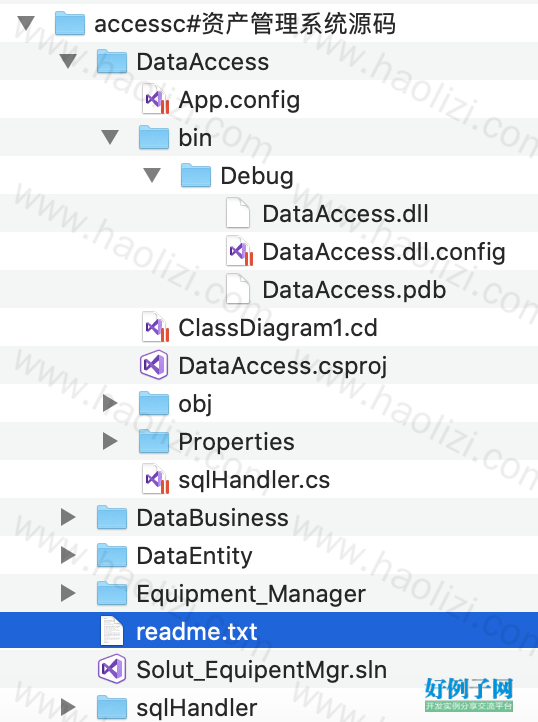Expand the obj folder
This screenshot has height=722, width=538.
110,403
